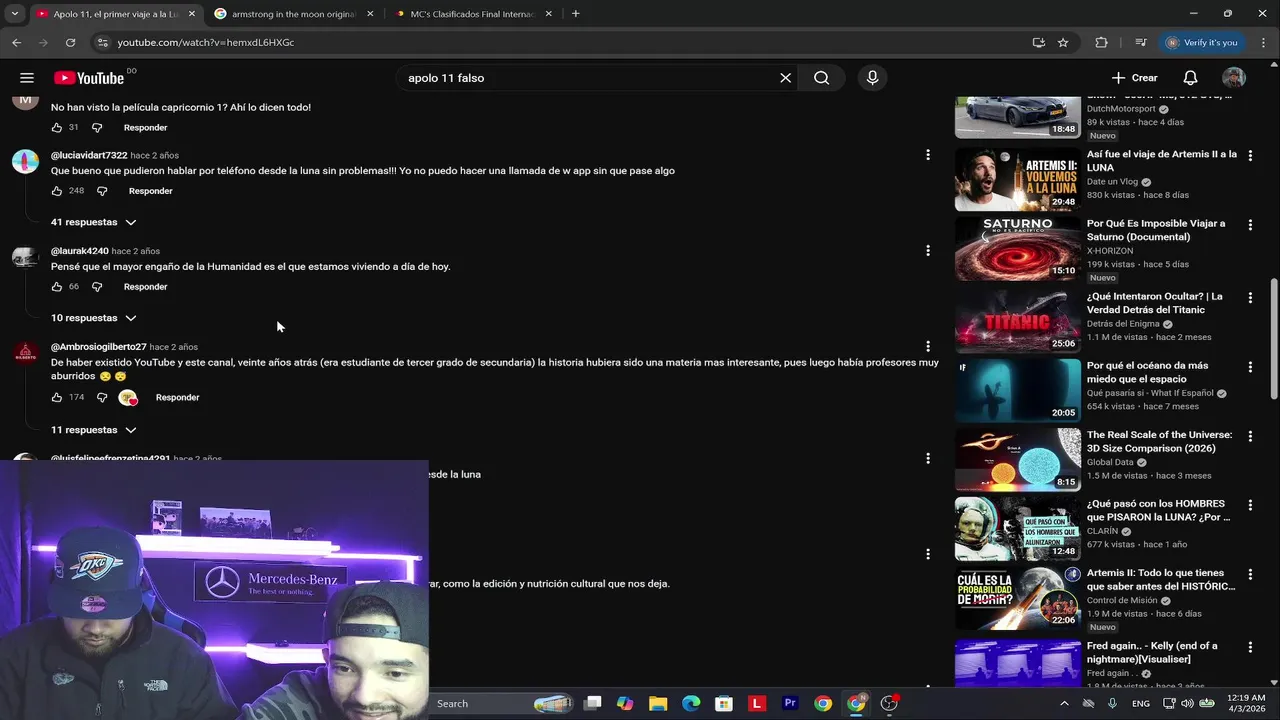Reply to @luciavidart7322's comment
The height and width of the screenshot is (720, 1280).
150,191
